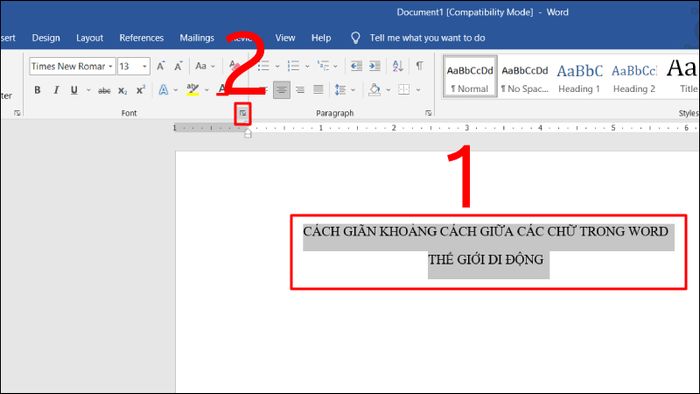Switch to the Layout tab
700x394 pixels.
pos(89,38)
